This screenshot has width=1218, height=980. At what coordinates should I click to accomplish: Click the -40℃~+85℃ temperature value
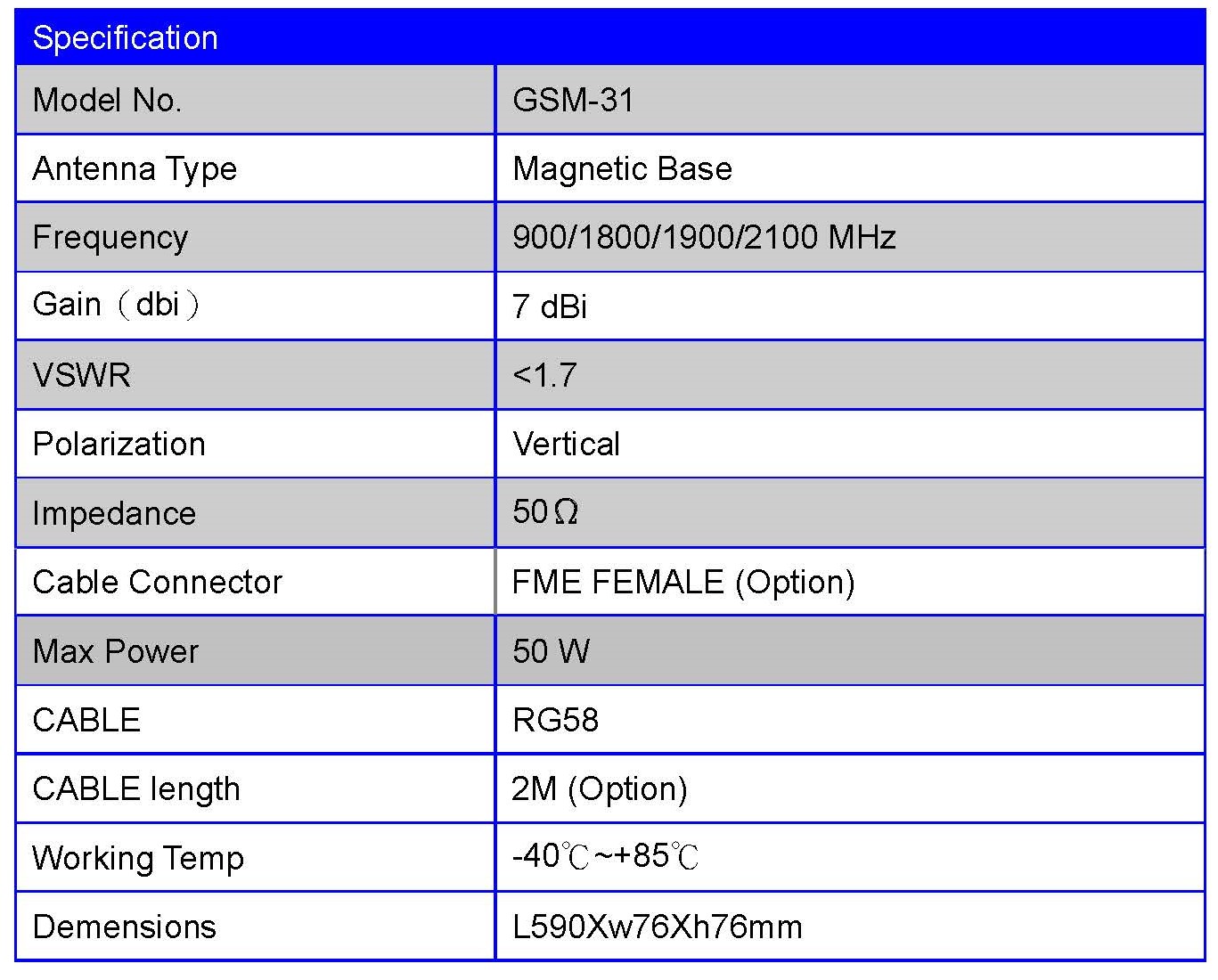(605, 856)
